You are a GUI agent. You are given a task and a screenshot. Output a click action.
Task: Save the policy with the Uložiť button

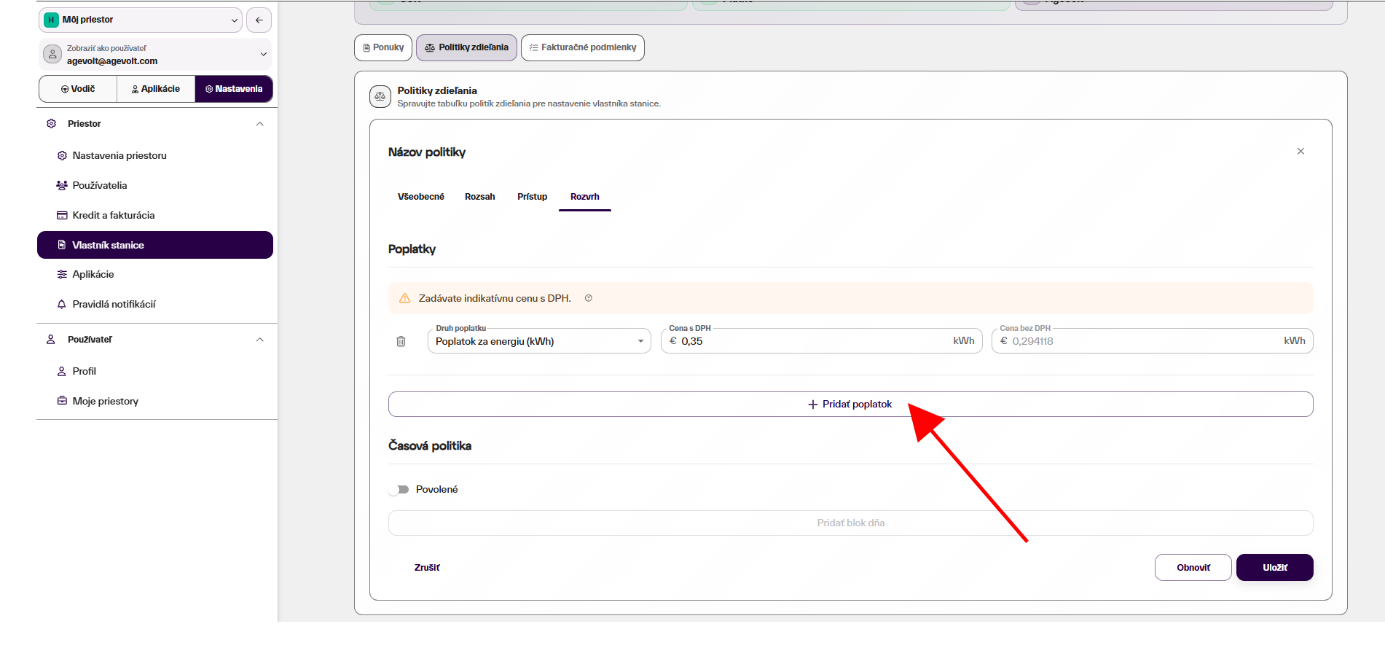pos(1274,567)
